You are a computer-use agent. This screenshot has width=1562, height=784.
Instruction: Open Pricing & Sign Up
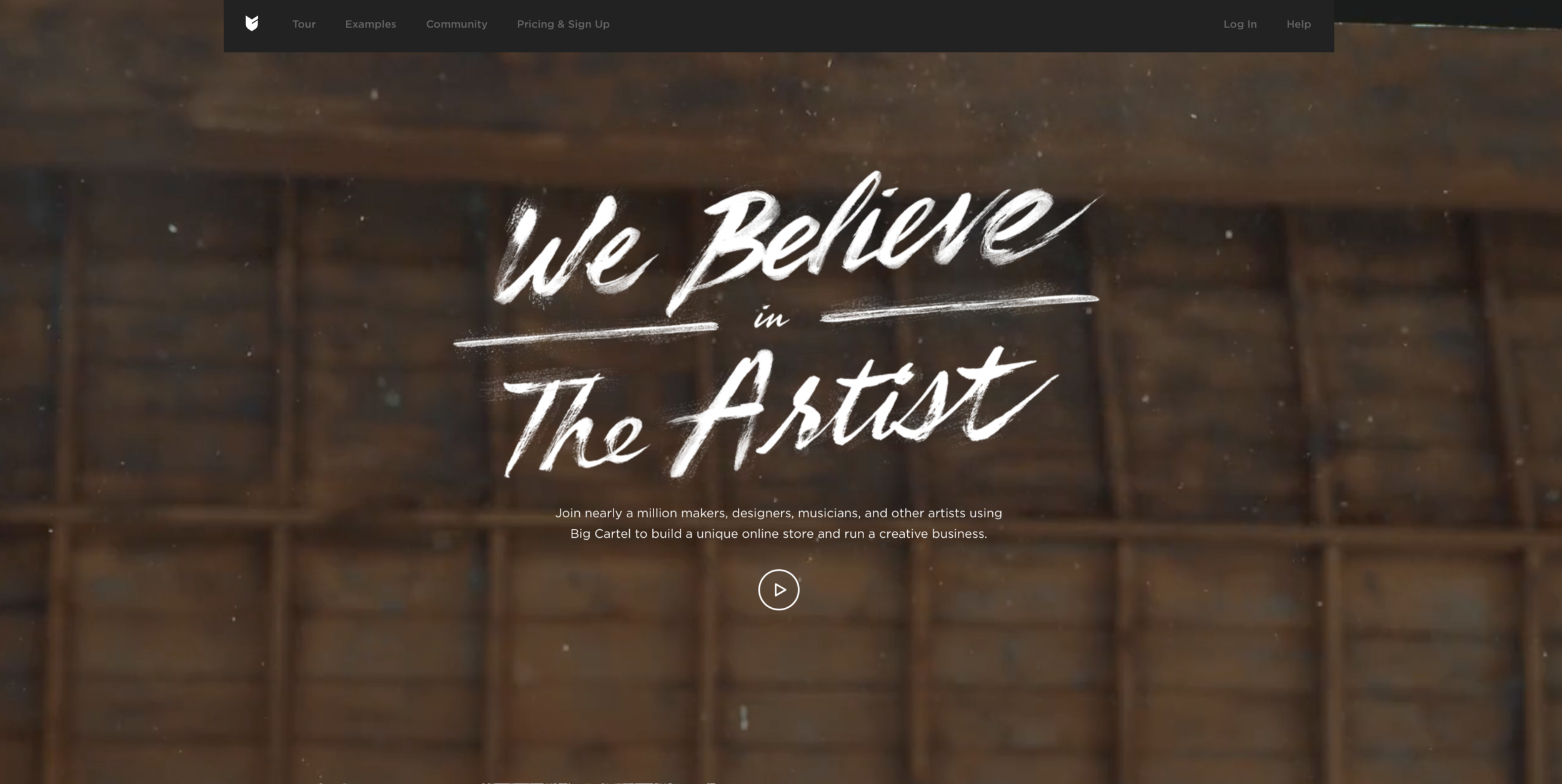pyautogui.click(x=563, y=24)
